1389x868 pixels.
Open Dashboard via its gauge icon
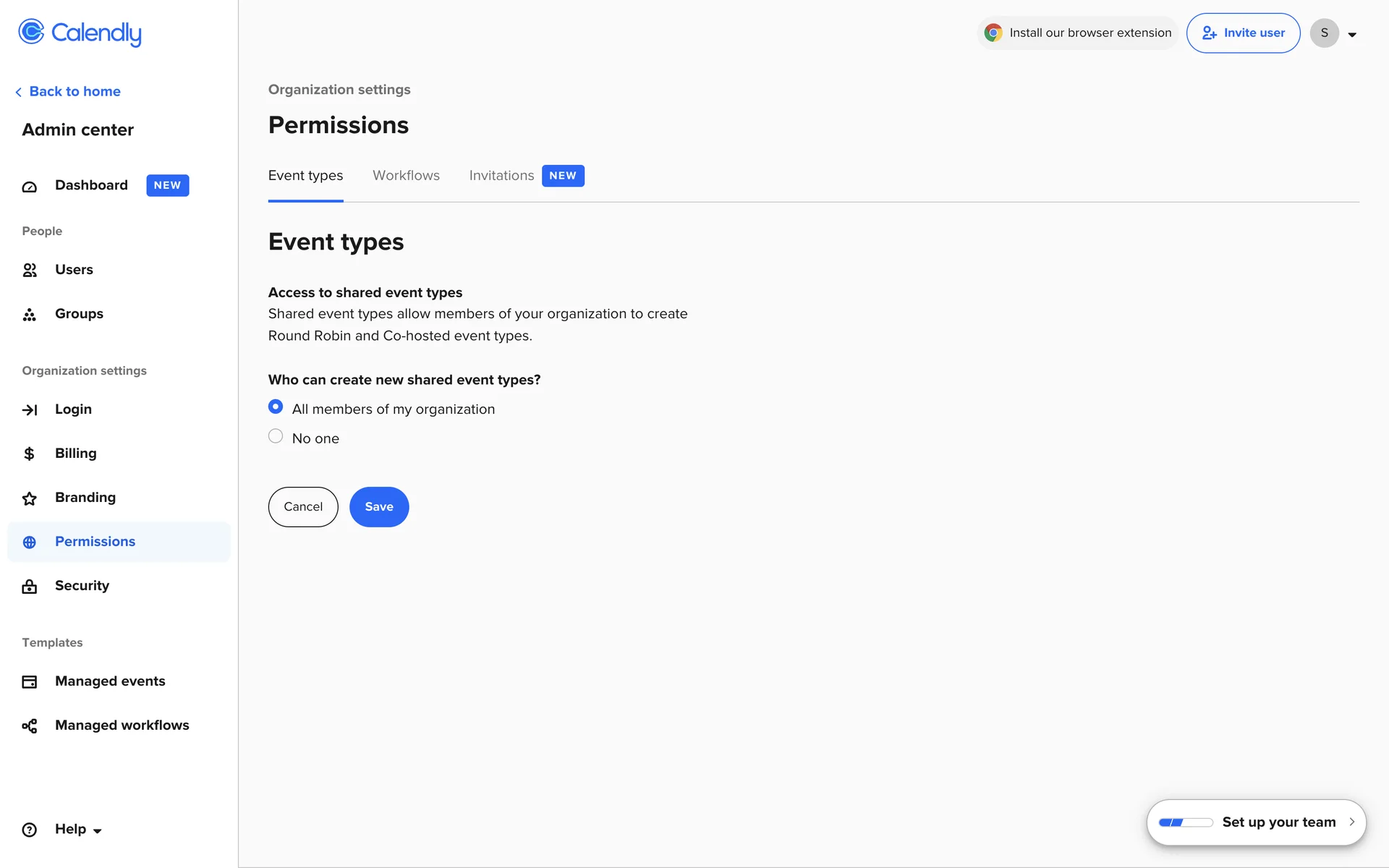click(29, 187)
